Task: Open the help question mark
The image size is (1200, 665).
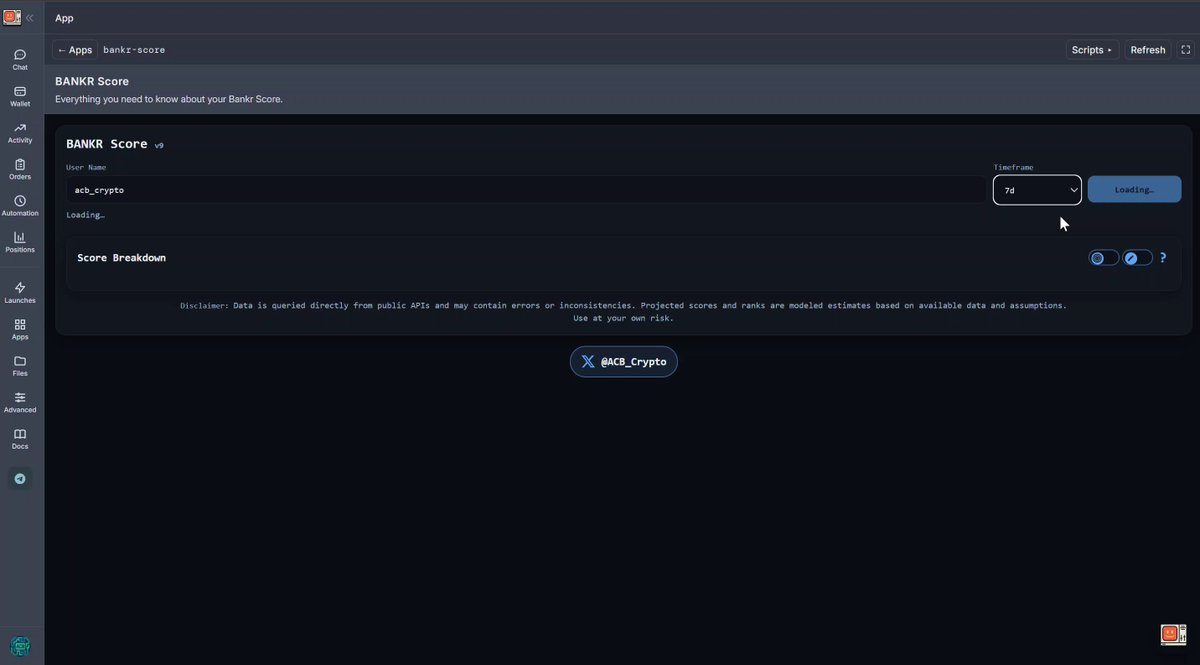Action: [x=1163, y=258]
